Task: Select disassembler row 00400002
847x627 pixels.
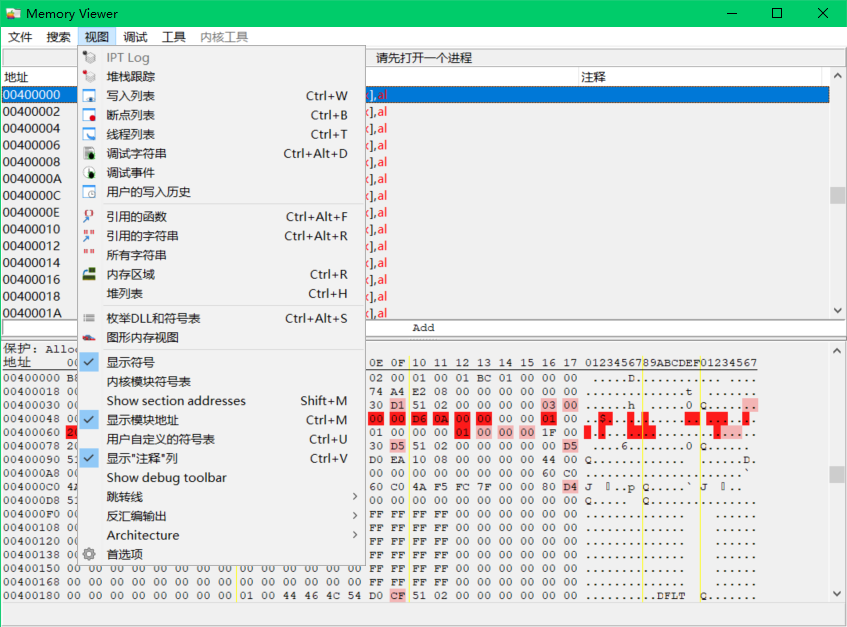Action: coord(415,111)
